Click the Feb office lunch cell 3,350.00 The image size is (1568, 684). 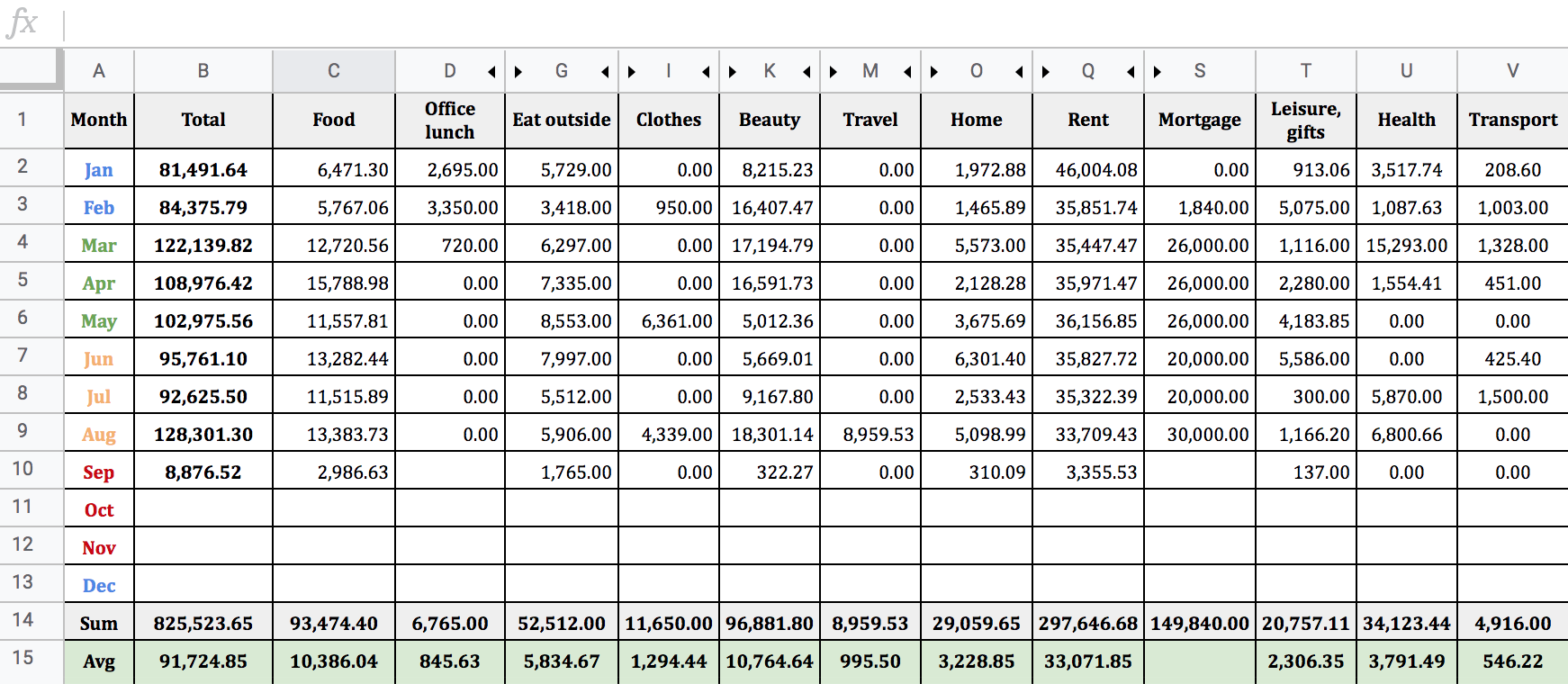click(x=450, y=207)
